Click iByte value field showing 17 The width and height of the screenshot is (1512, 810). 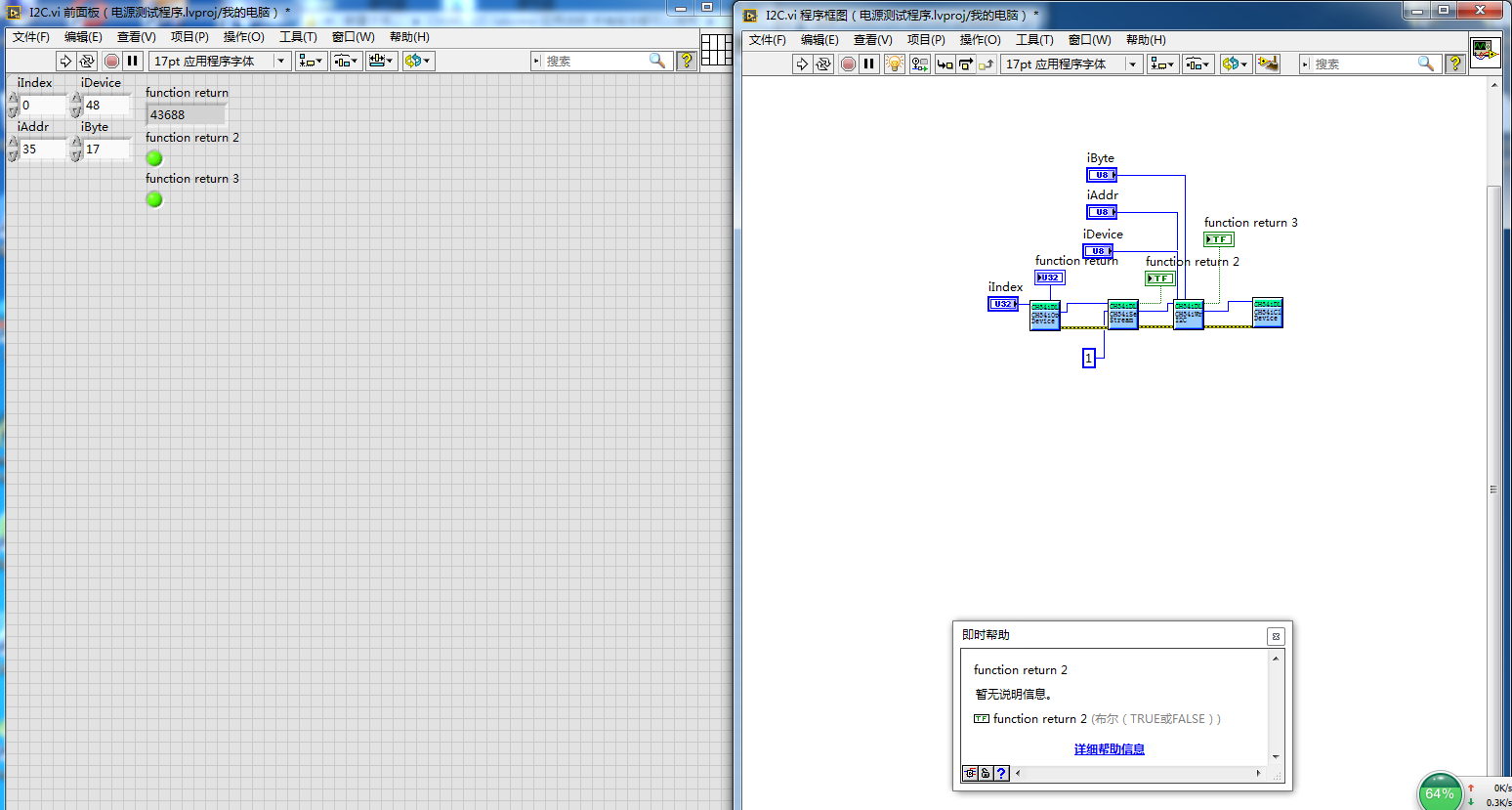point(106,149)
